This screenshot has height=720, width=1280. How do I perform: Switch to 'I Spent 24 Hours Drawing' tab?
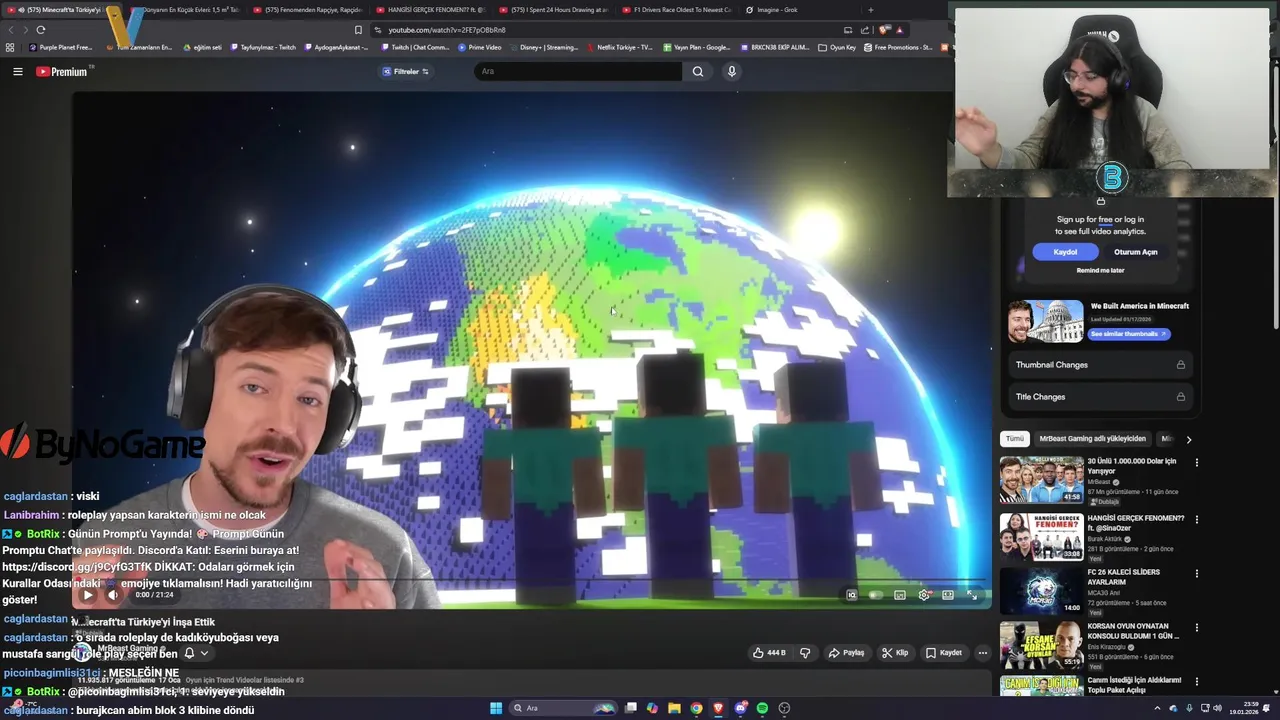pyautogui.click(x=553, y=10)
